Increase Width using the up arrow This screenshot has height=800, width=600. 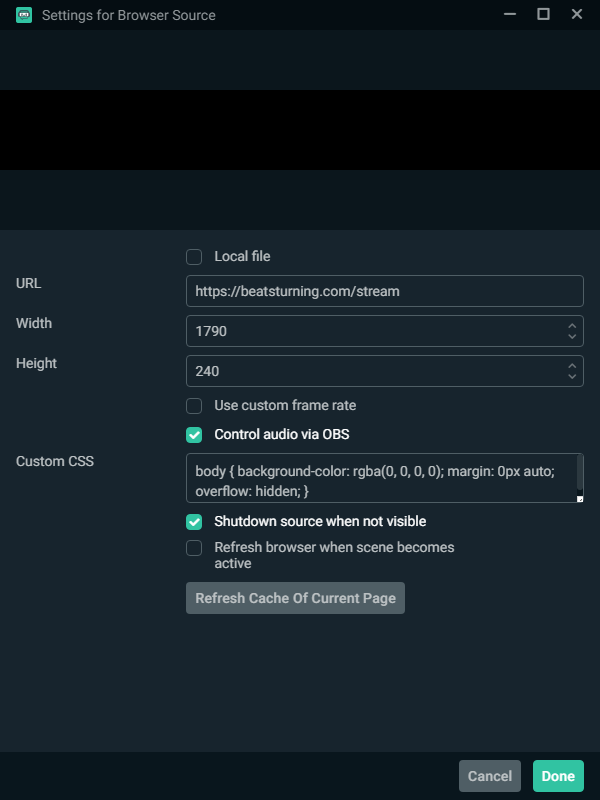tap(572, 326)
